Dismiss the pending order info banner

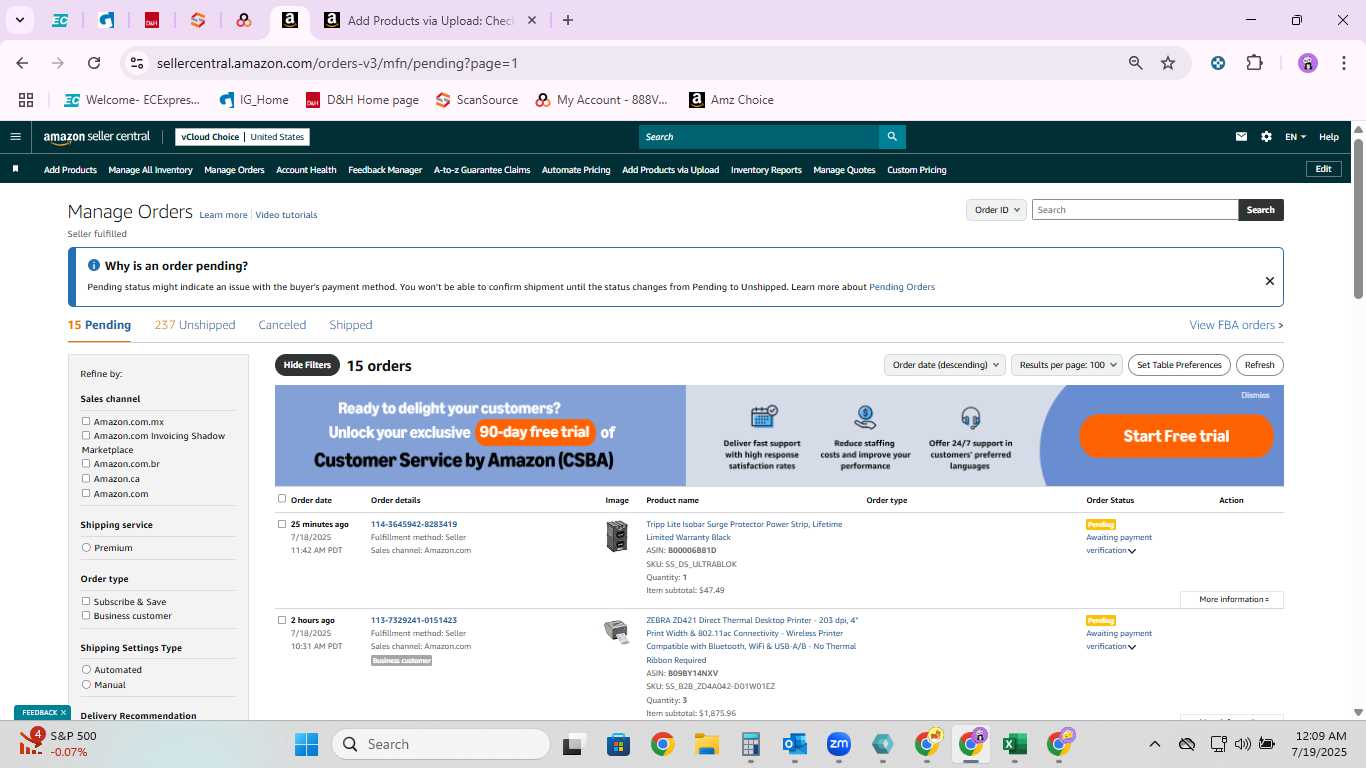coord(1270,281)
